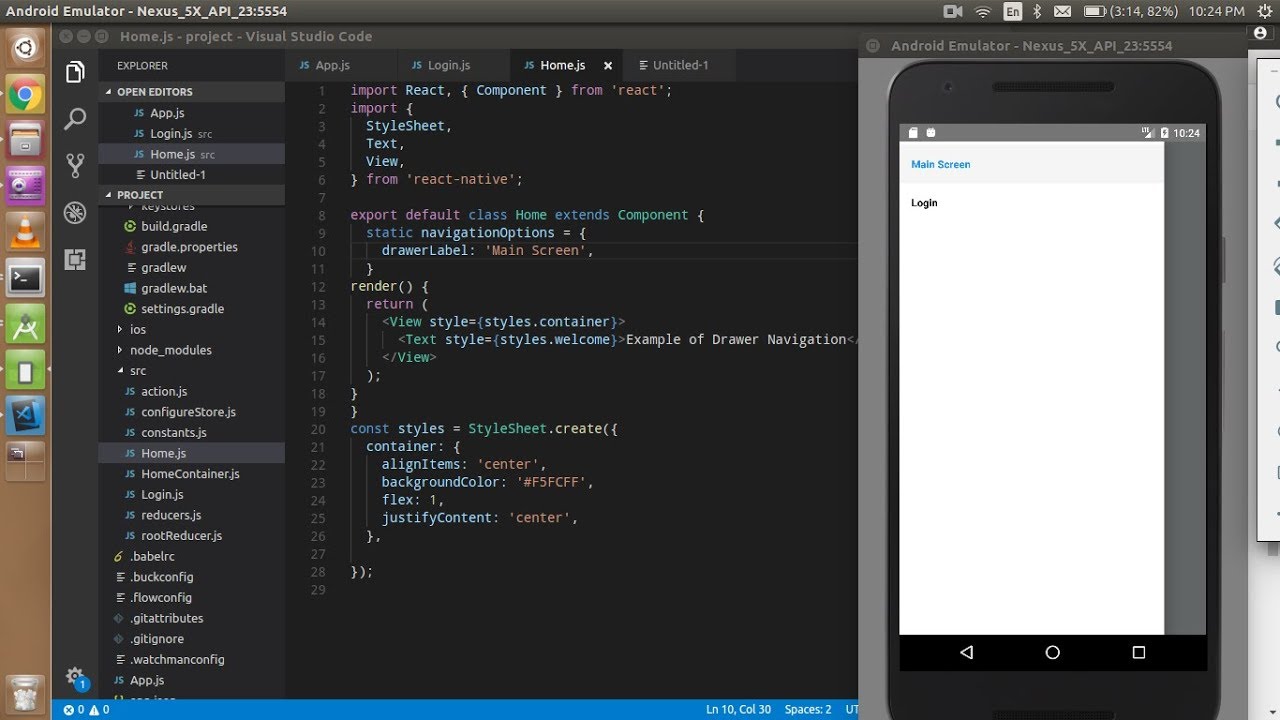Open Android Studio from Ubuntu dock

25,324
